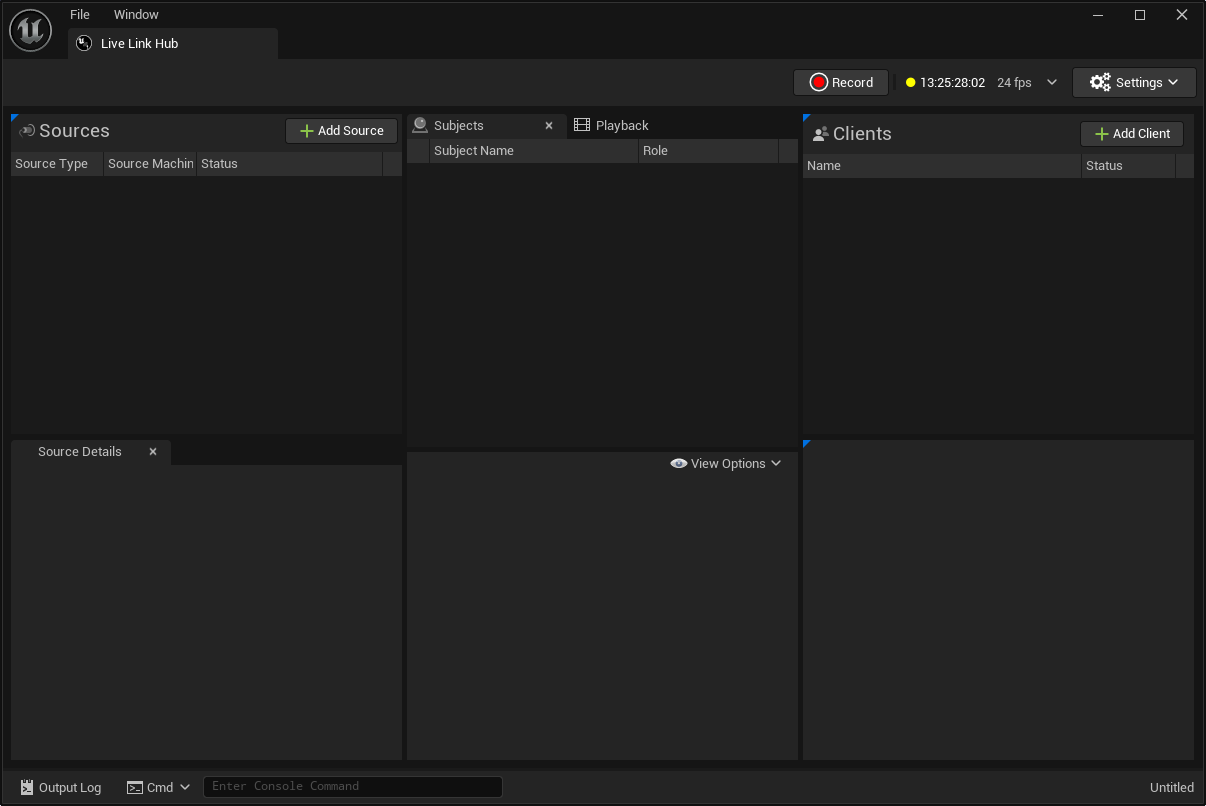Sort by Source Type column header
Image resolution: width=1206 pixels, height=806 pixels.
point(52,164)
